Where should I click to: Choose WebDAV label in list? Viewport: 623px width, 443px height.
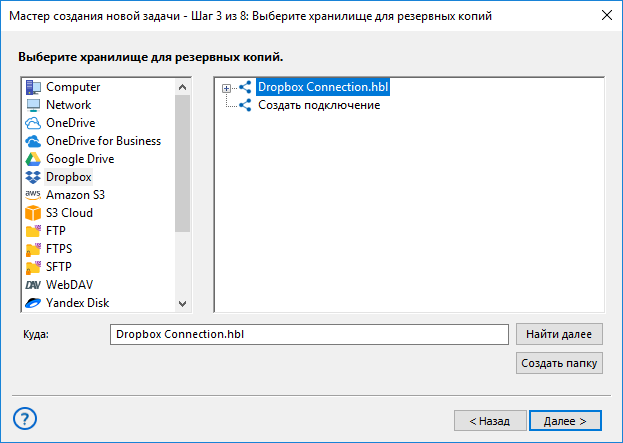coord(70,285)
